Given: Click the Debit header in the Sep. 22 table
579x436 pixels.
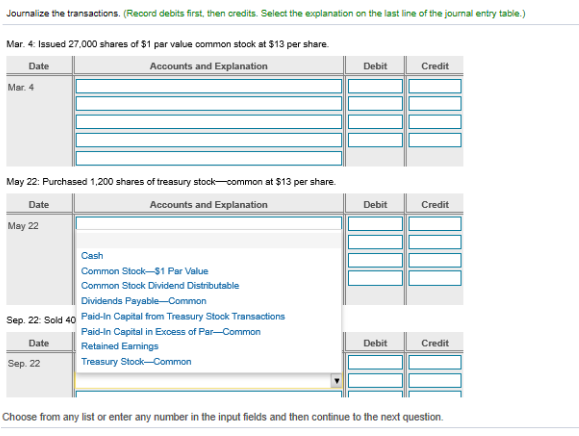Looking at the screenshot, I should [375, 343].
